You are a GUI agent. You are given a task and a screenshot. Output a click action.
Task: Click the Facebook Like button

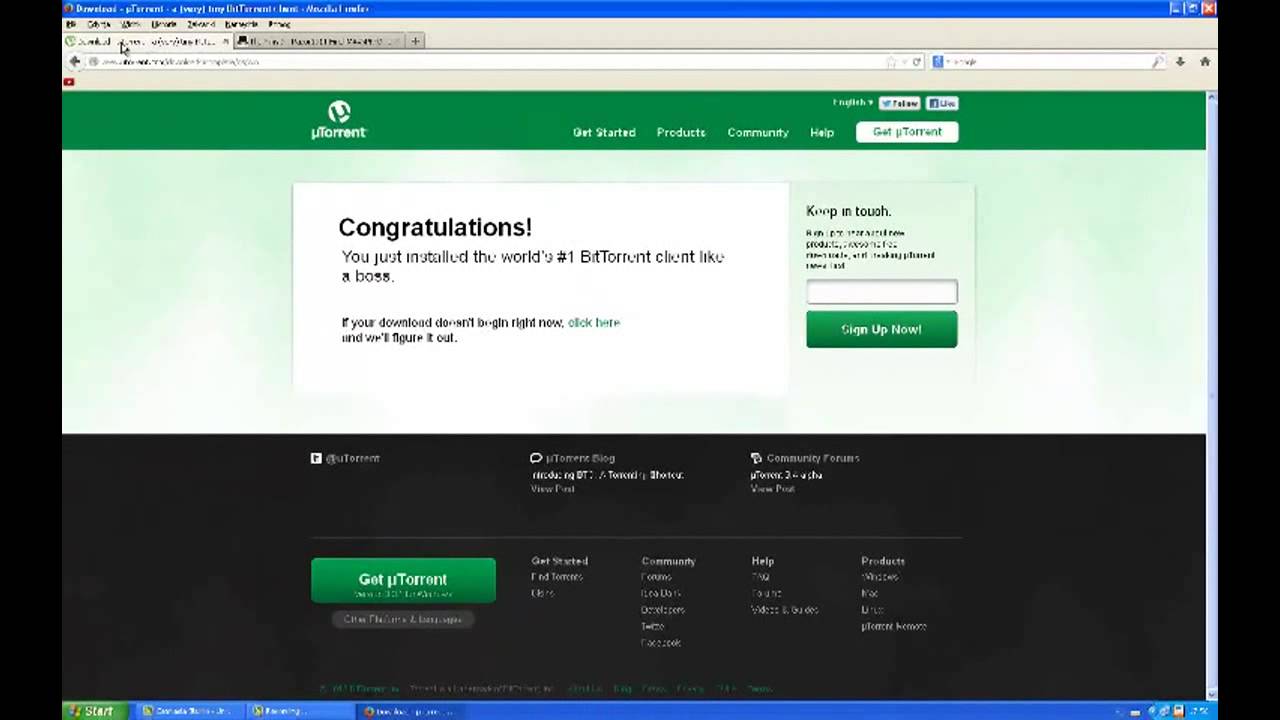(942, 103)
